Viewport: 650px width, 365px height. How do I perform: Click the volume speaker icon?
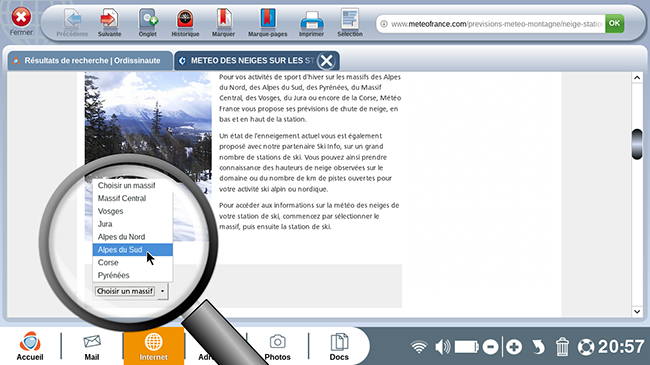point(442,347)
